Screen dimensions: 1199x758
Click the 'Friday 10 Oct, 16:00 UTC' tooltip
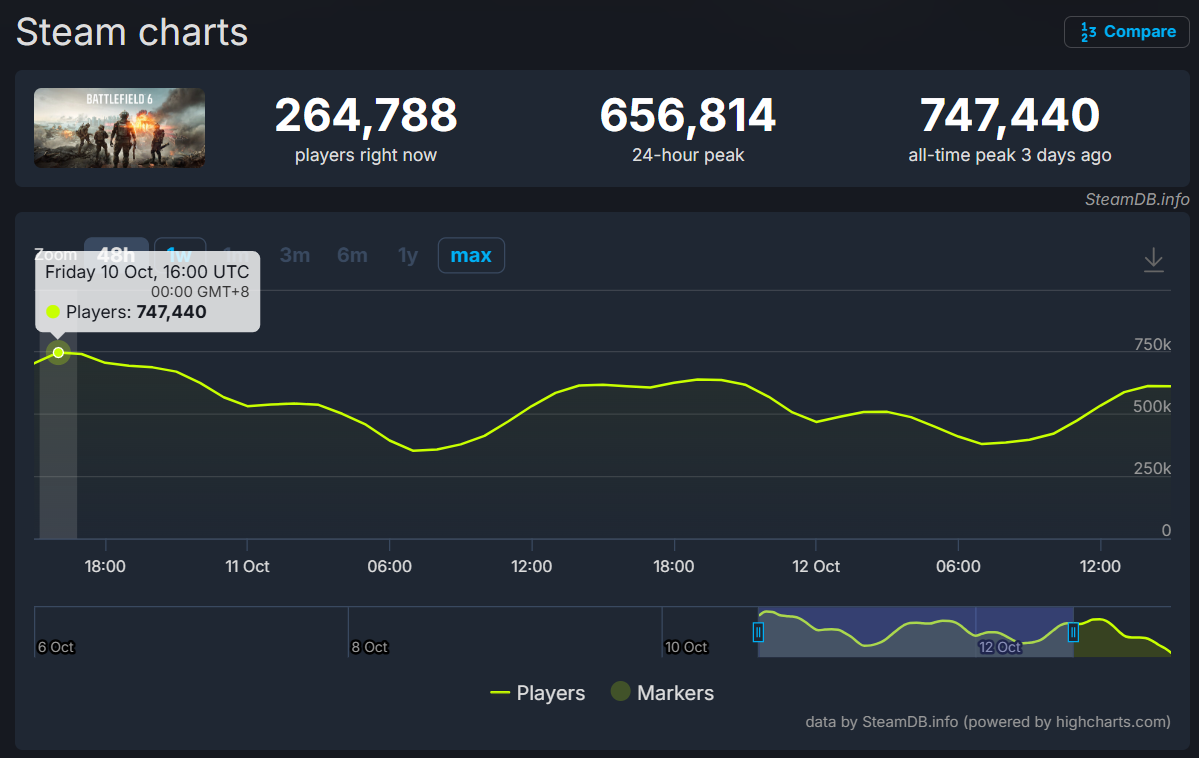point(148,291)
